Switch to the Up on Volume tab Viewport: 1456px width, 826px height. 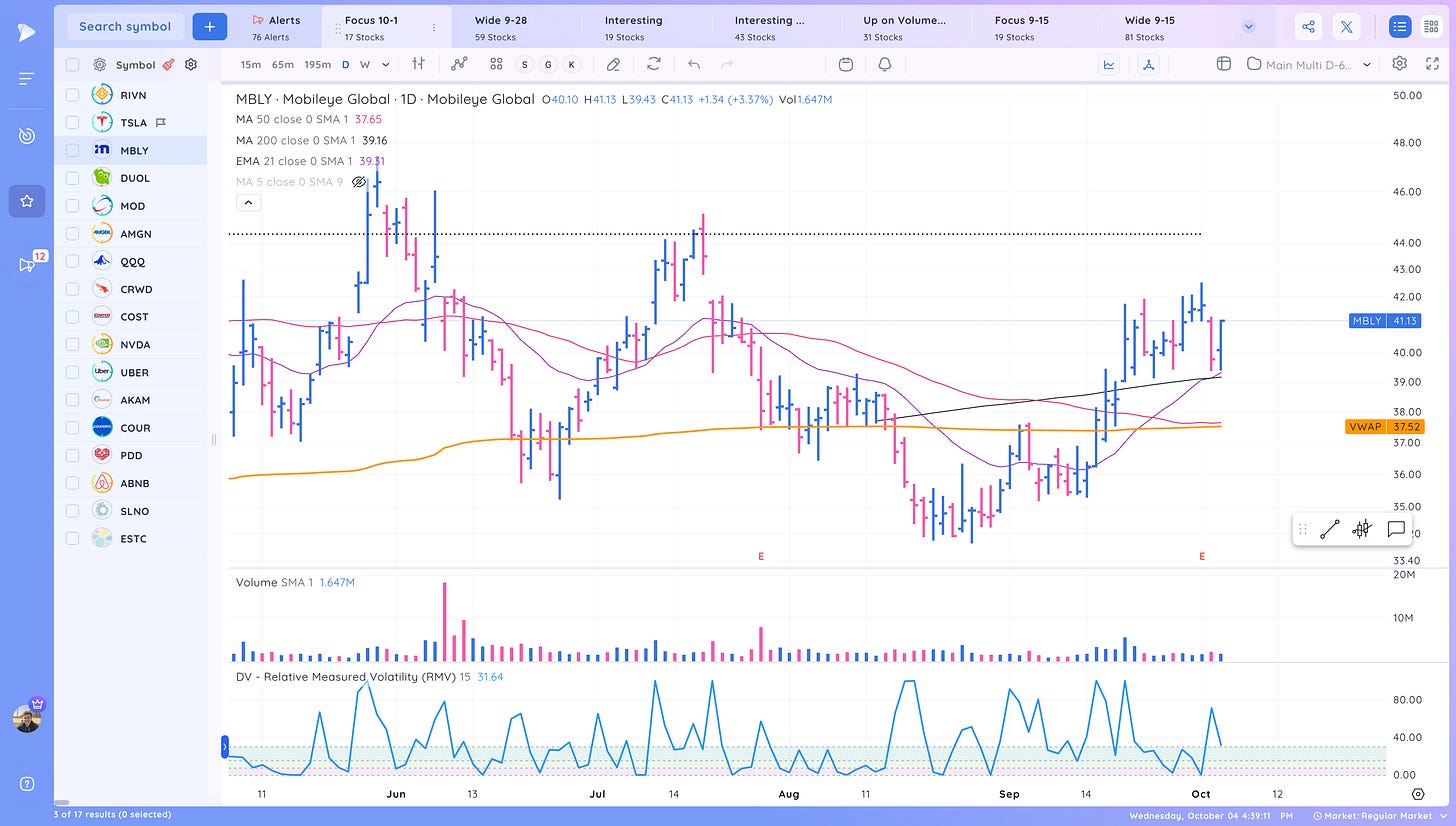(x=905, y=27)
